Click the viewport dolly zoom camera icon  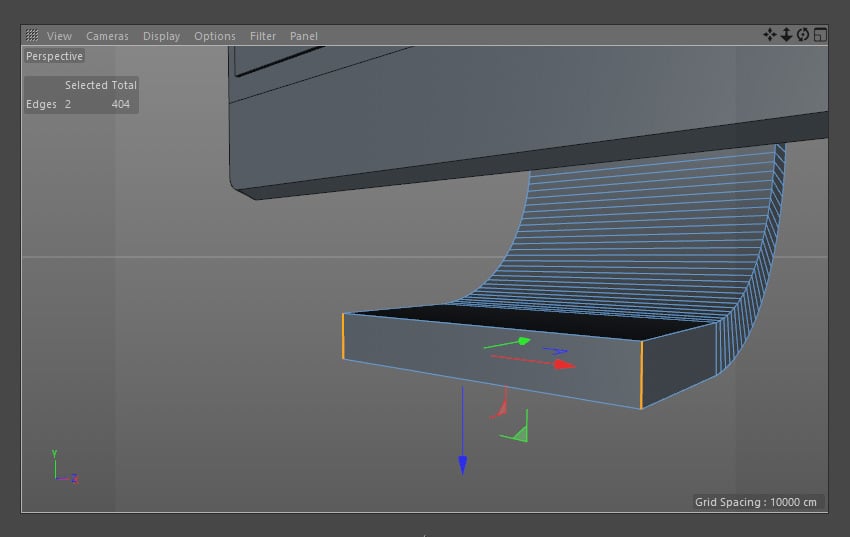(x=786, y=35)
